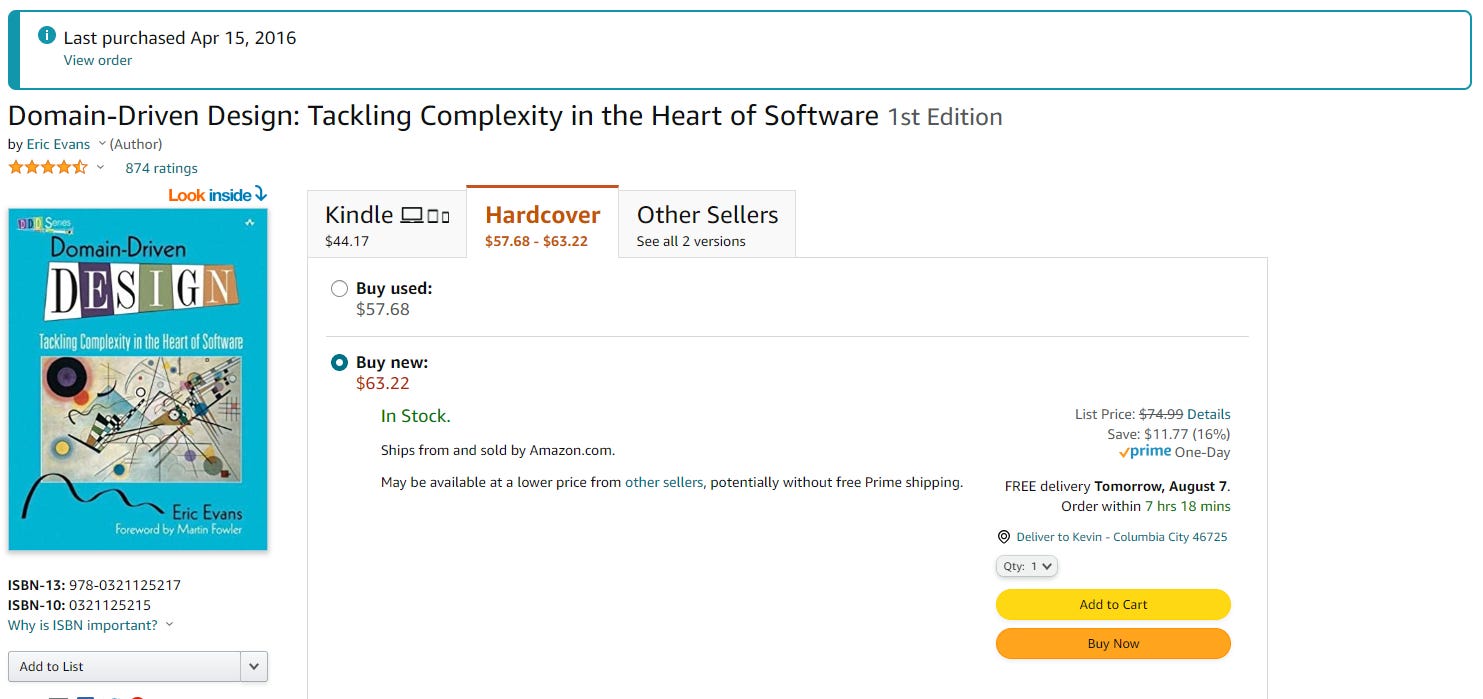1483x699 pixels.
Task: Select the Buy used radio button
Action: 340,289
